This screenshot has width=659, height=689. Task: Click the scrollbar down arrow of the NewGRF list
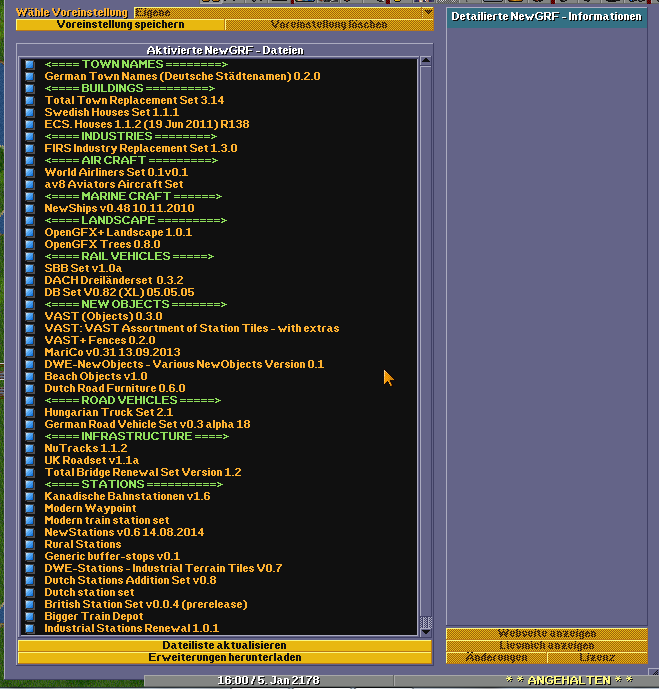tap(426, 629)
